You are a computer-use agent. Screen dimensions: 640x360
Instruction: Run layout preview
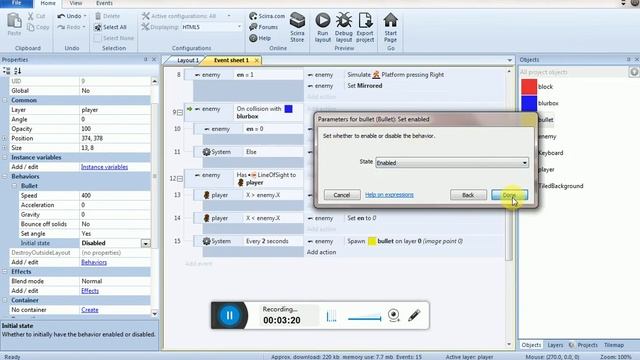tap(322, 27)
